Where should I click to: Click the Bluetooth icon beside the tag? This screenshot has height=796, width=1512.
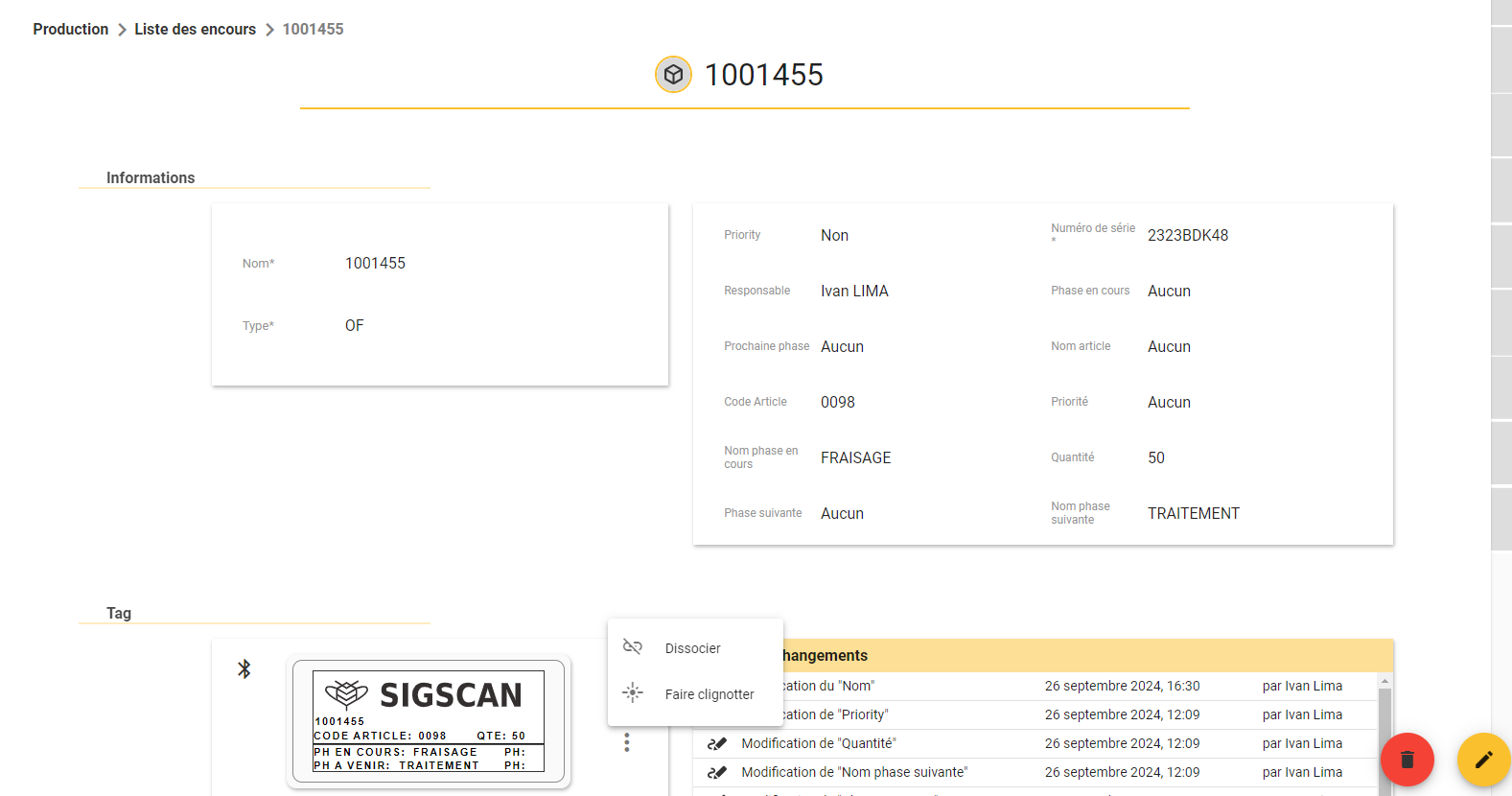point(244,668)
